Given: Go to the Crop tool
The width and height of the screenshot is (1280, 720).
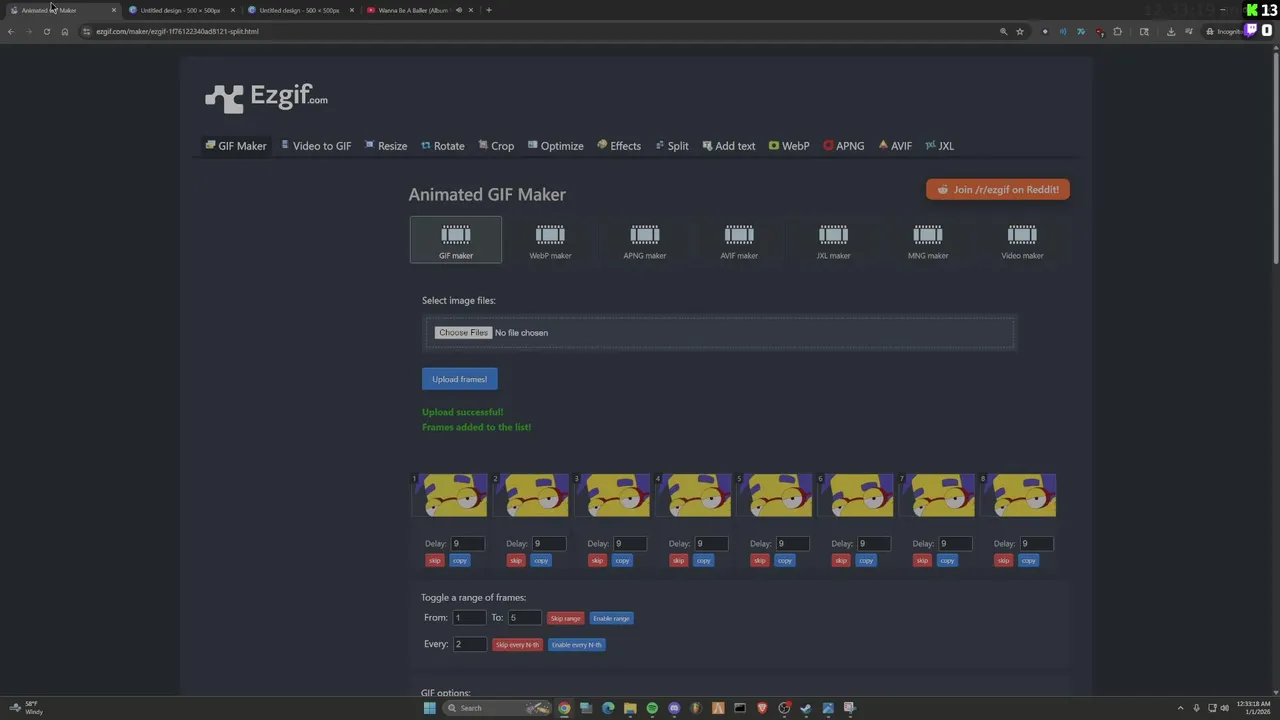Looking at the screenshot, I should click(x=496, y=146).
